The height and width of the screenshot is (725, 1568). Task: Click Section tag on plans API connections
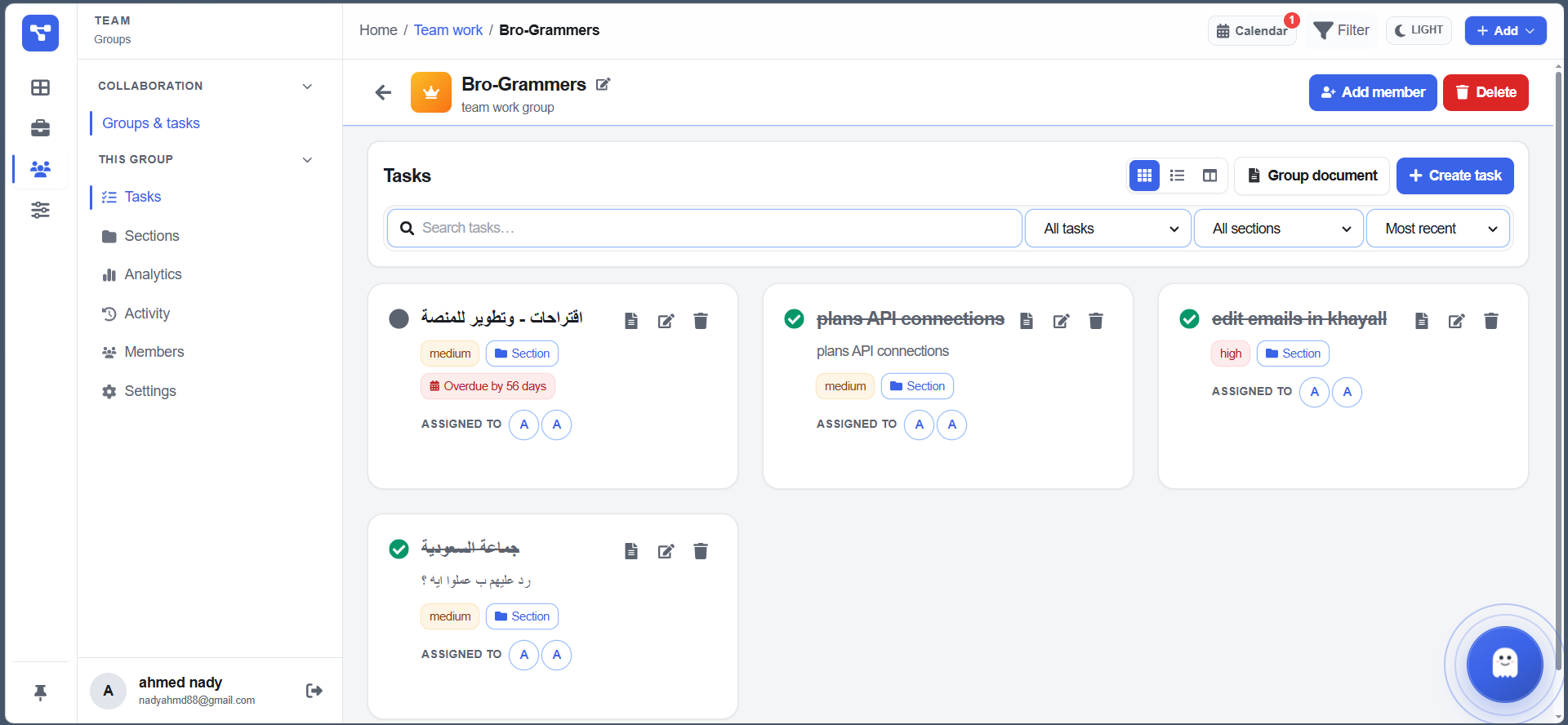917,386
